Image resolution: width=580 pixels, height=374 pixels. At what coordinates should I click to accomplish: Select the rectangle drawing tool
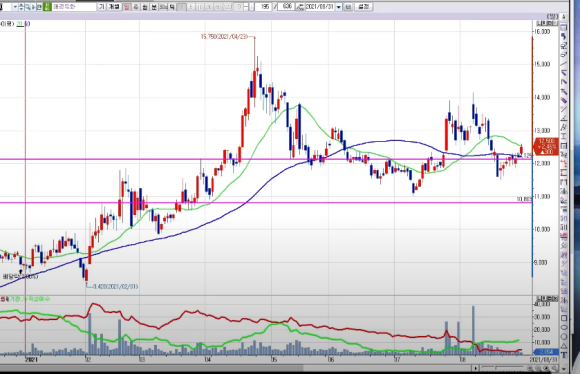pyautogui.click(x=564, y=318)
